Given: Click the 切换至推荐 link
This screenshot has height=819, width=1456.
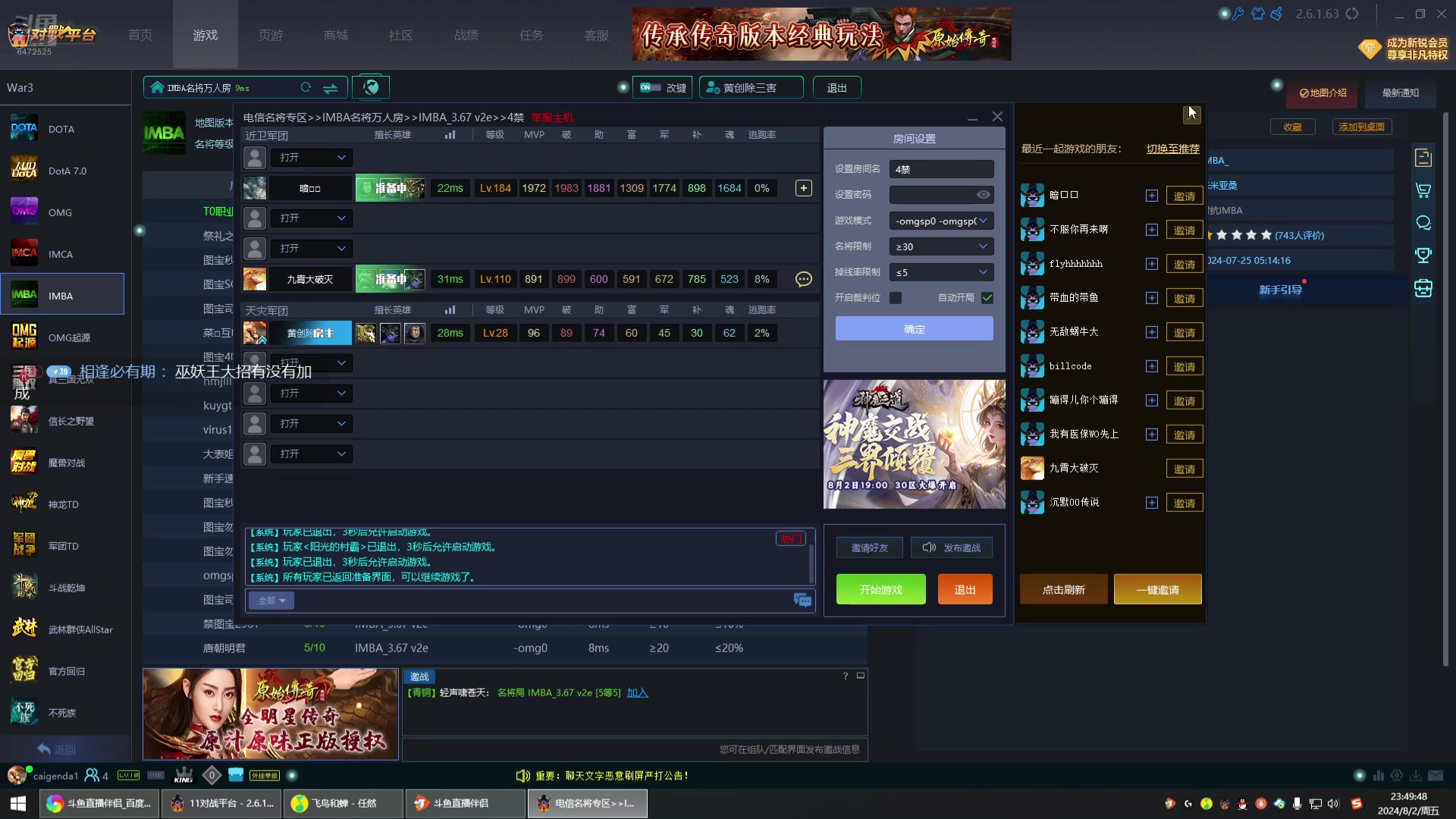Looking at the screenshot, I should click(1172, 149).
